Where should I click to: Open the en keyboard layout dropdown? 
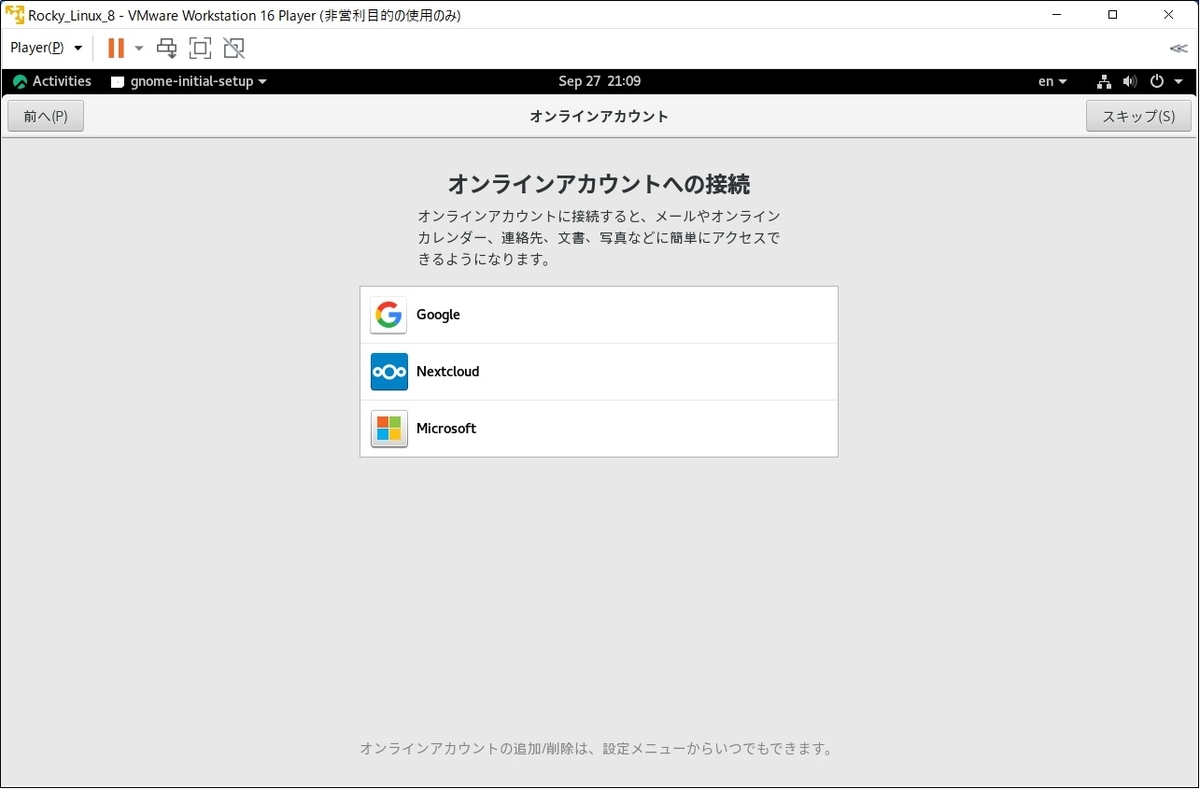1050,81
